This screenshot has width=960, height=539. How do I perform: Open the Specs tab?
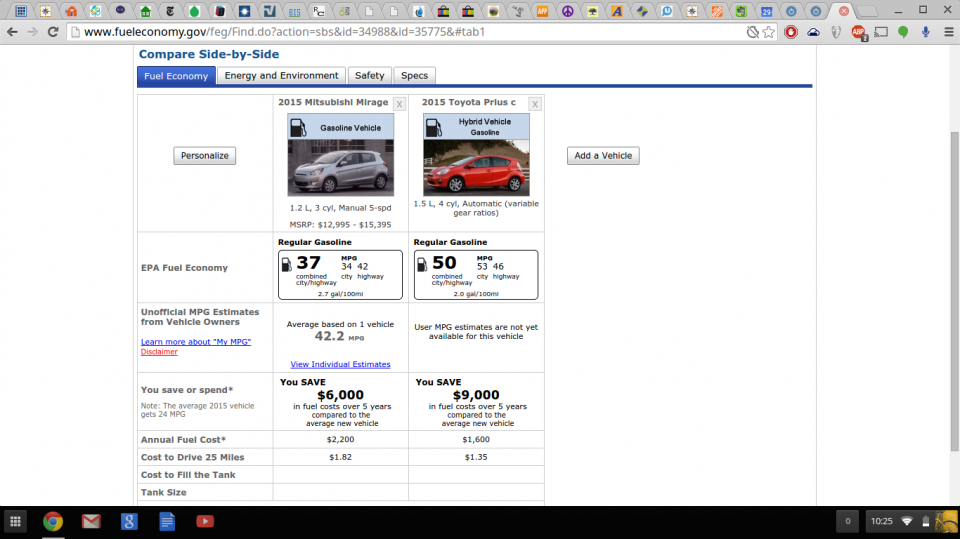click(414, 75)
